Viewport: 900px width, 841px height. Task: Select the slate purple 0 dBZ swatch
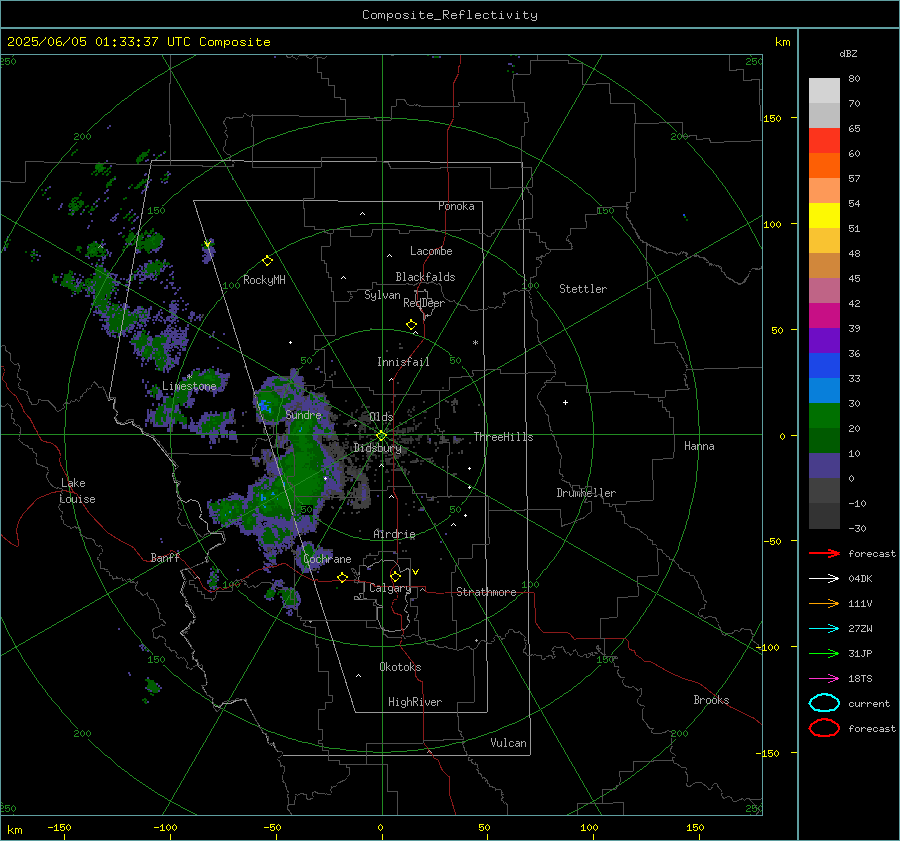(824, 465)
